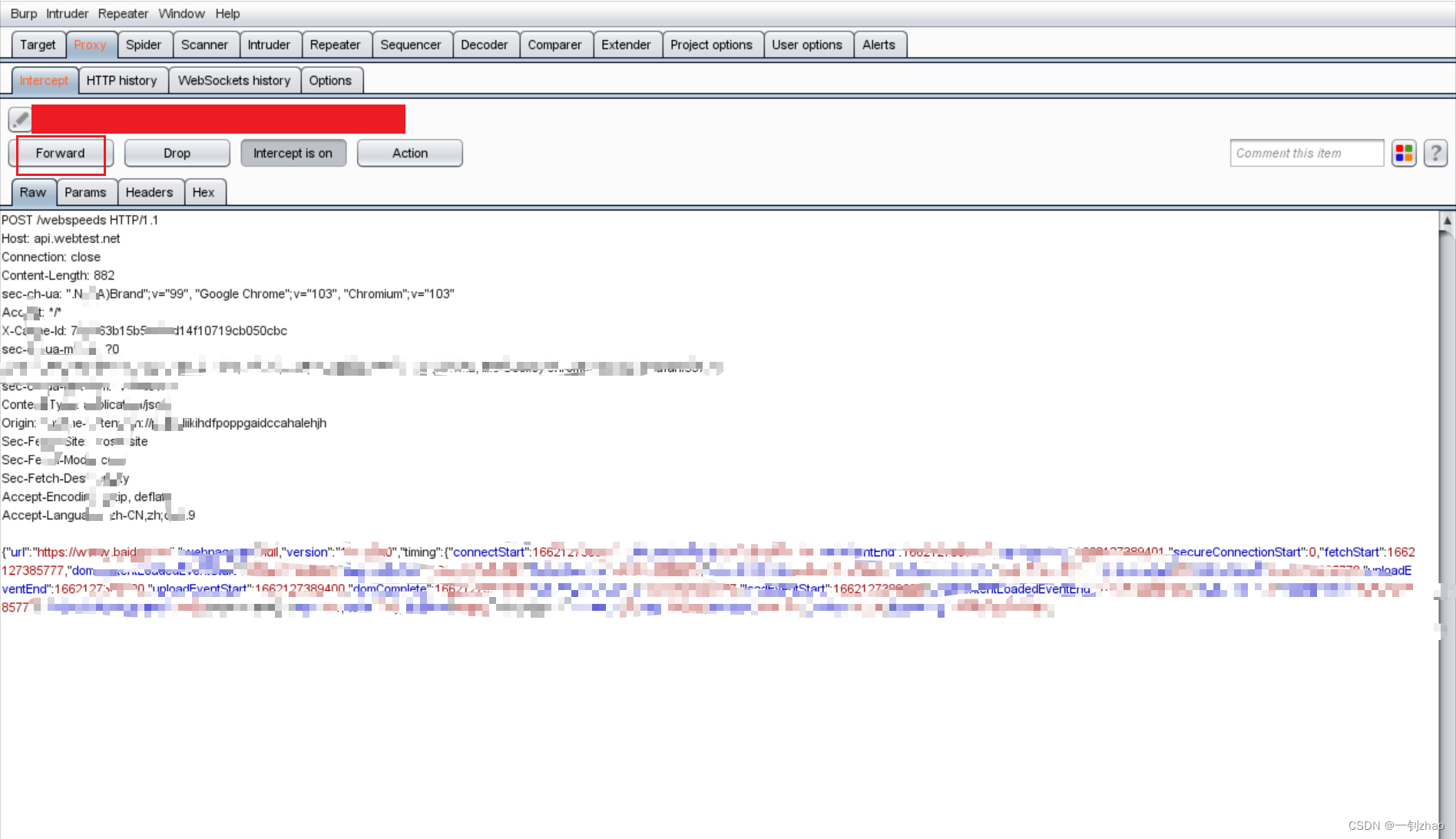1456x839 pixels.
Task: Open the Help menu
Action: (227, 13)
